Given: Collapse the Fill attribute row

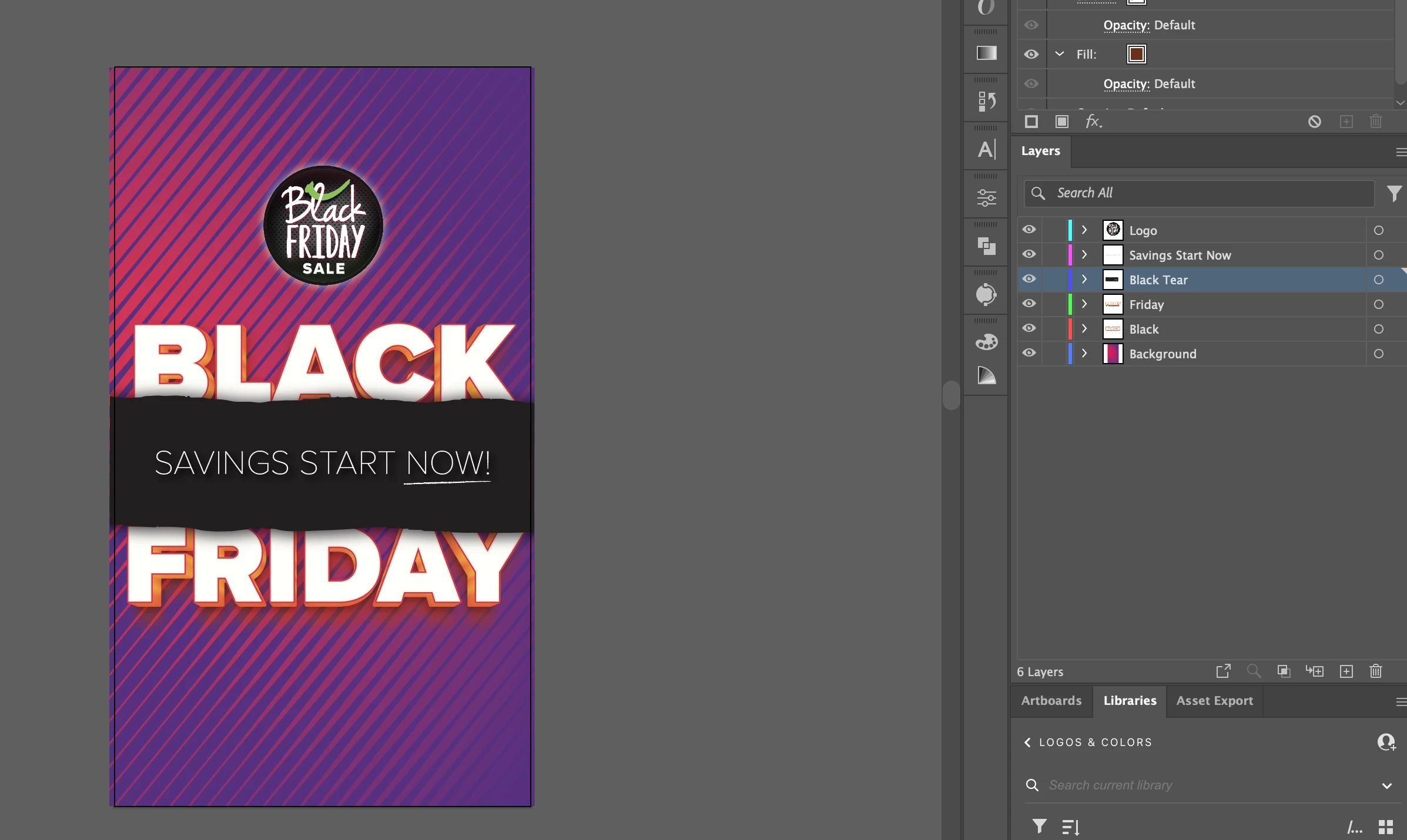Looking at the screenshot, I should 1060,54.
